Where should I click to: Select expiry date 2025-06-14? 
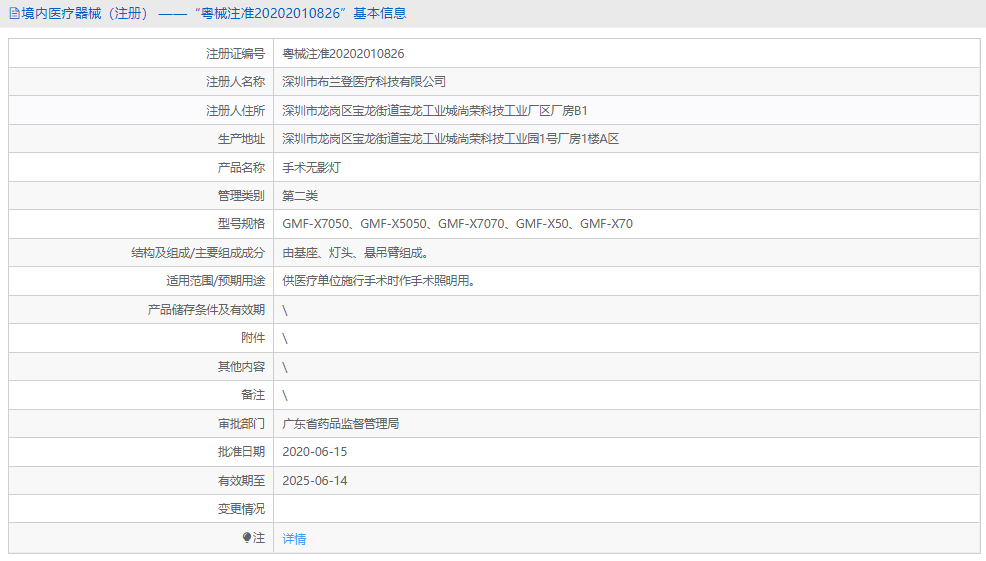[314, 480]
